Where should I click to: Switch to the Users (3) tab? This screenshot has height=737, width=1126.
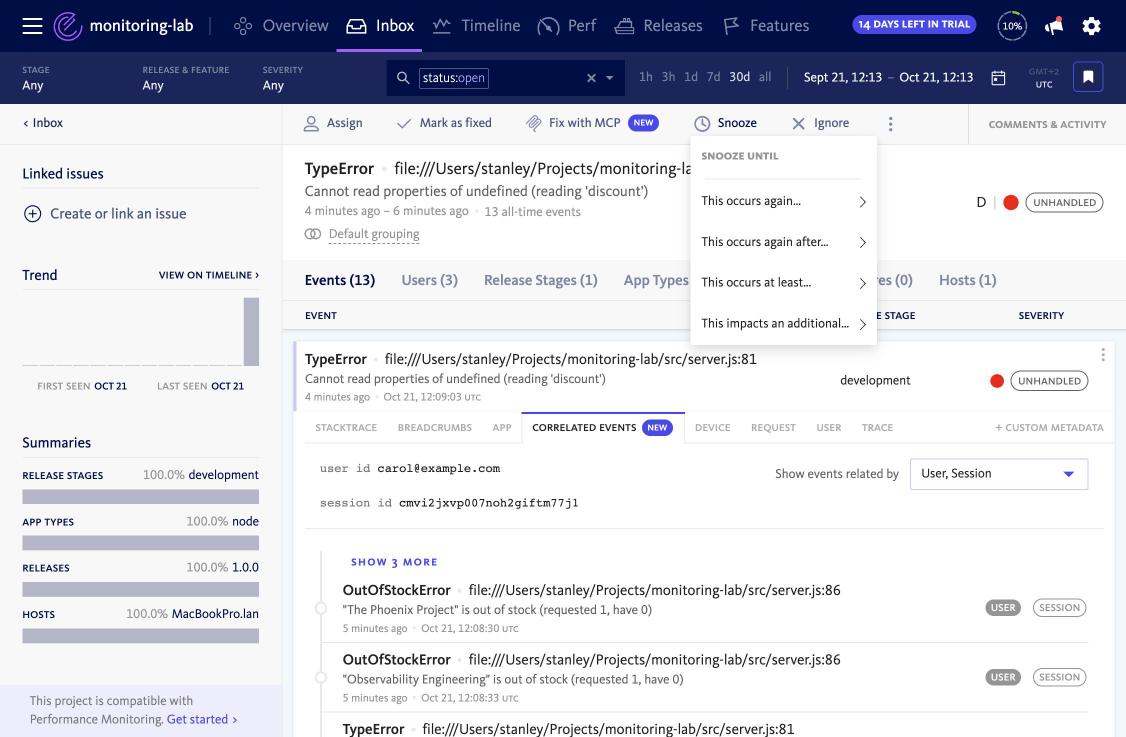(x=429, y=280)
